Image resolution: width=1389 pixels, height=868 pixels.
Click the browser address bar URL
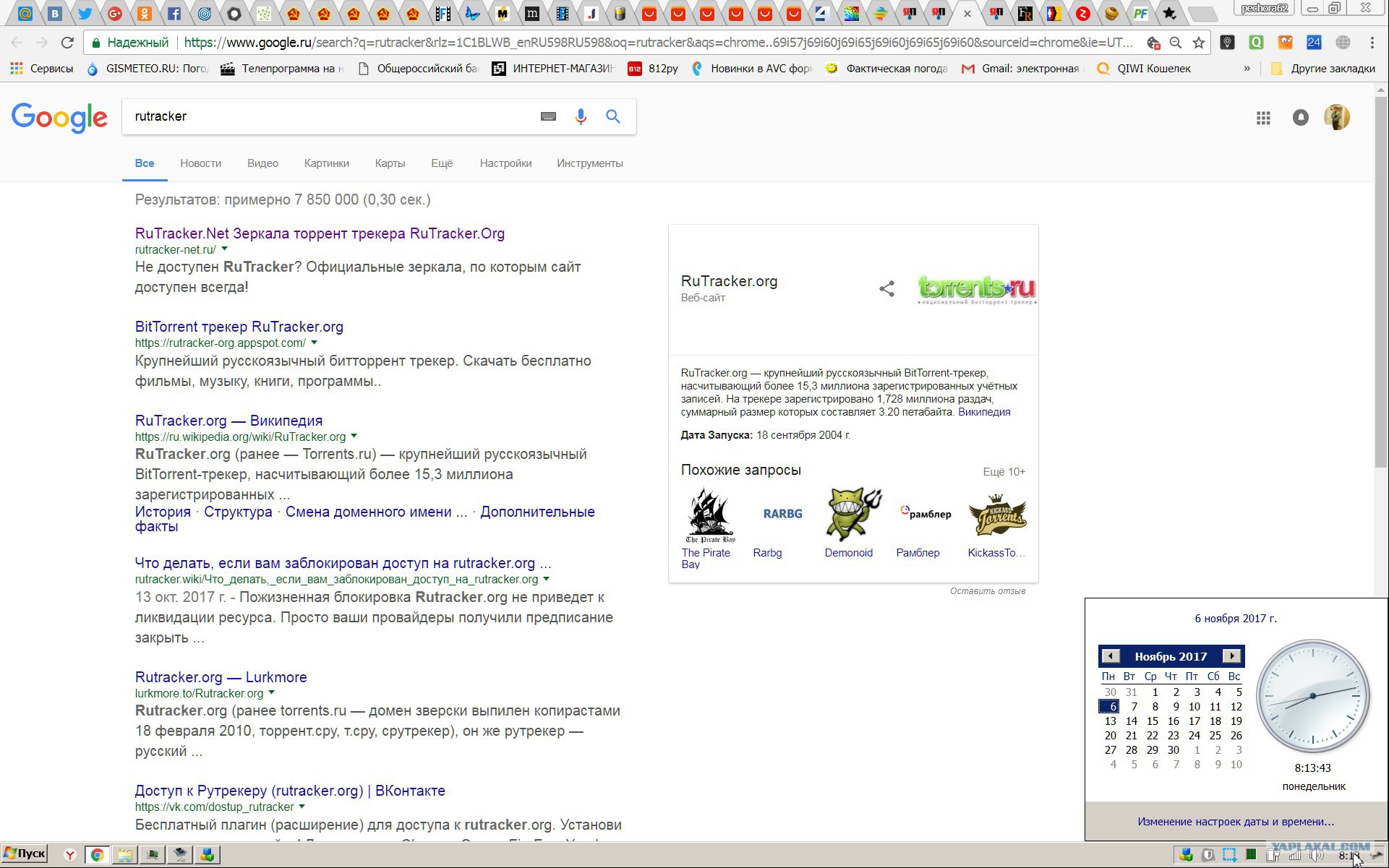click(658, 43)
